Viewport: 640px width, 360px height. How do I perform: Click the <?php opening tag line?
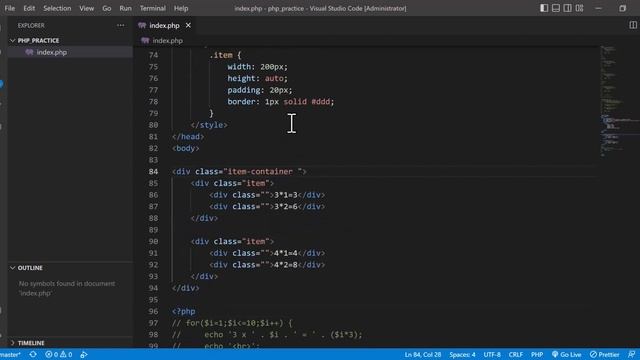coord(184,311)
